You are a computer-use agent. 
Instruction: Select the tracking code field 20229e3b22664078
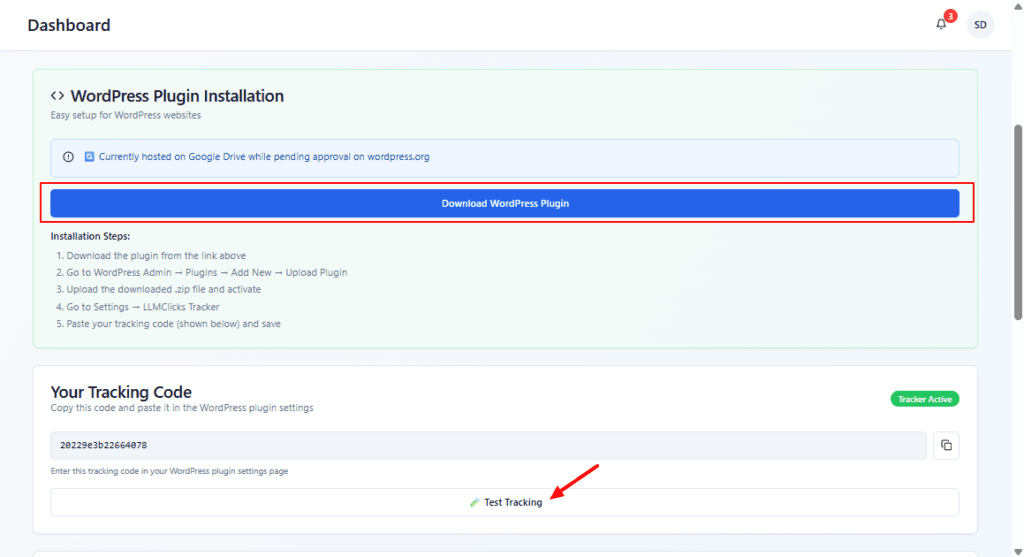[488, 445]
